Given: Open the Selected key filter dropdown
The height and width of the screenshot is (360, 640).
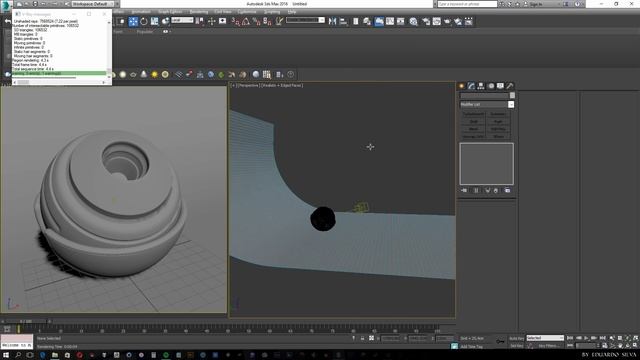Looking at the screenshot, I should point(545,338).
